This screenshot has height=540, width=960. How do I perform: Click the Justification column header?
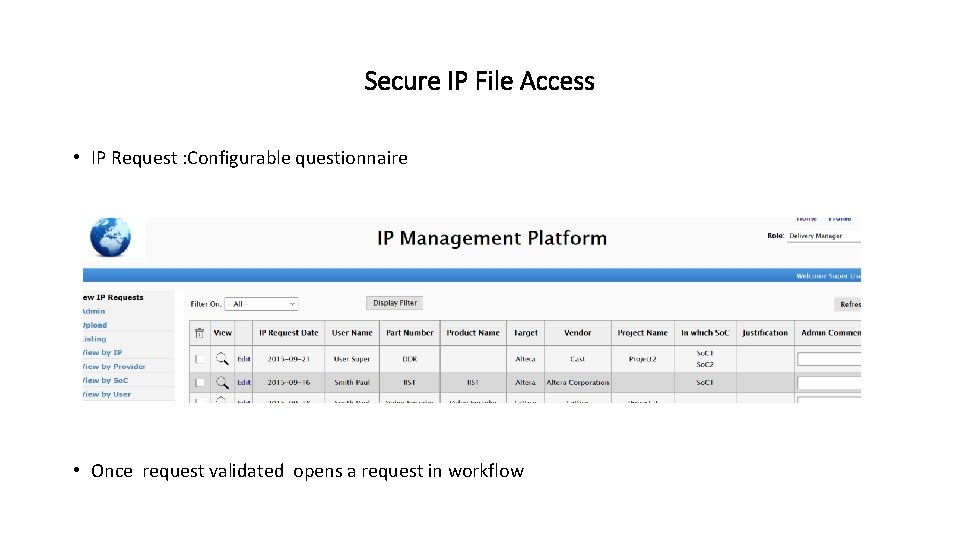(765, 333)
